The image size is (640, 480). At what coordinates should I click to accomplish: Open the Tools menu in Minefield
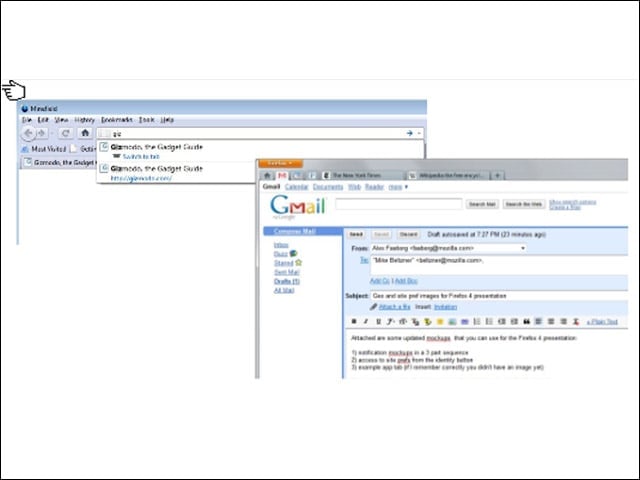coord(147,120)
